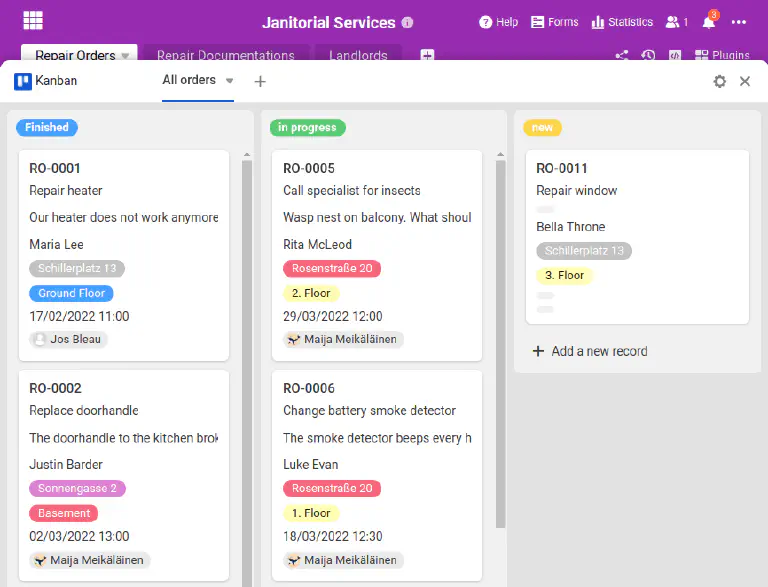Open the three-dots more menu
This screenshot has height=587, width=768.
(x=739, y=22)
